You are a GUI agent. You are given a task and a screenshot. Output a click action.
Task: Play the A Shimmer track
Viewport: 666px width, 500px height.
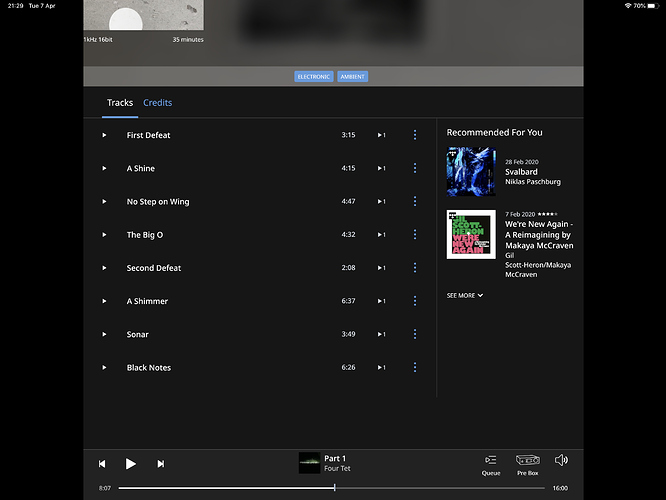tap(104, 301)
